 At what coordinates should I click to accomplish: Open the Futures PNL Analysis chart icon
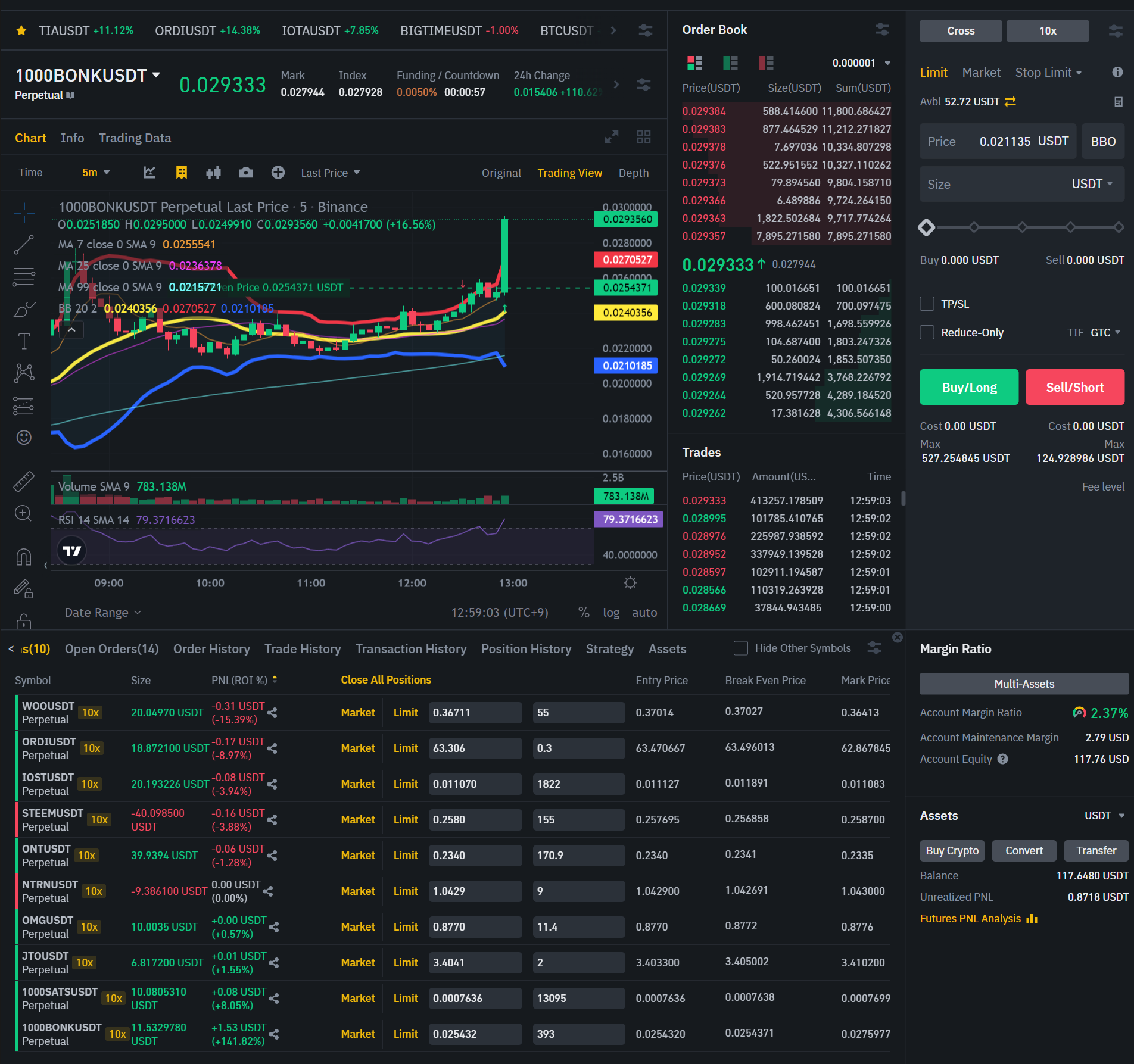[x=1032, y=919]
